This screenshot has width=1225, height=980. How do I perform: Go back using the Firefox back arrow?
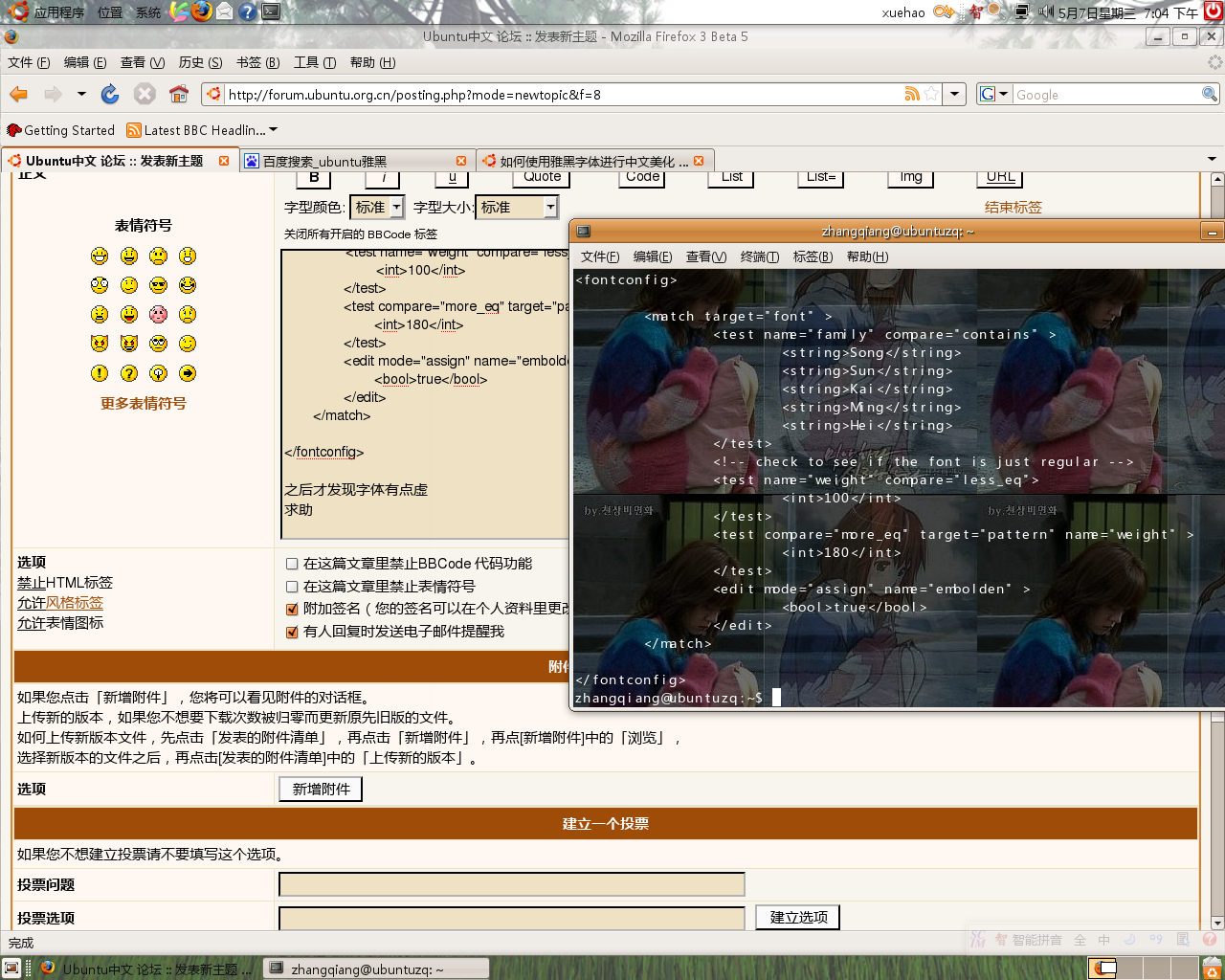point(19,94)
